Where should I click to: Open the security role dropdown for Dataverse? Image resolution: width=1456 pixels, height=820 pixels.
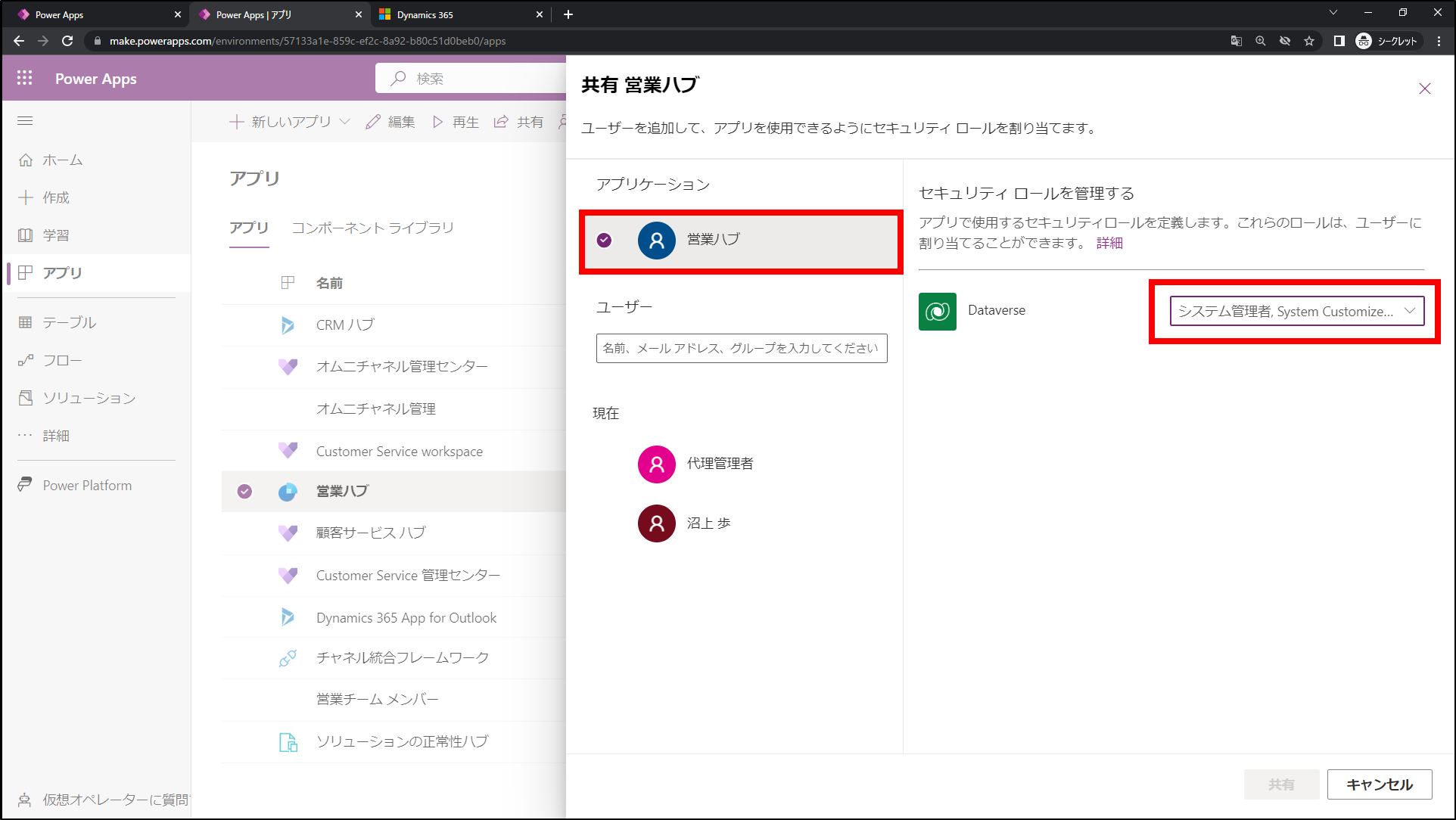(1297, 312)
